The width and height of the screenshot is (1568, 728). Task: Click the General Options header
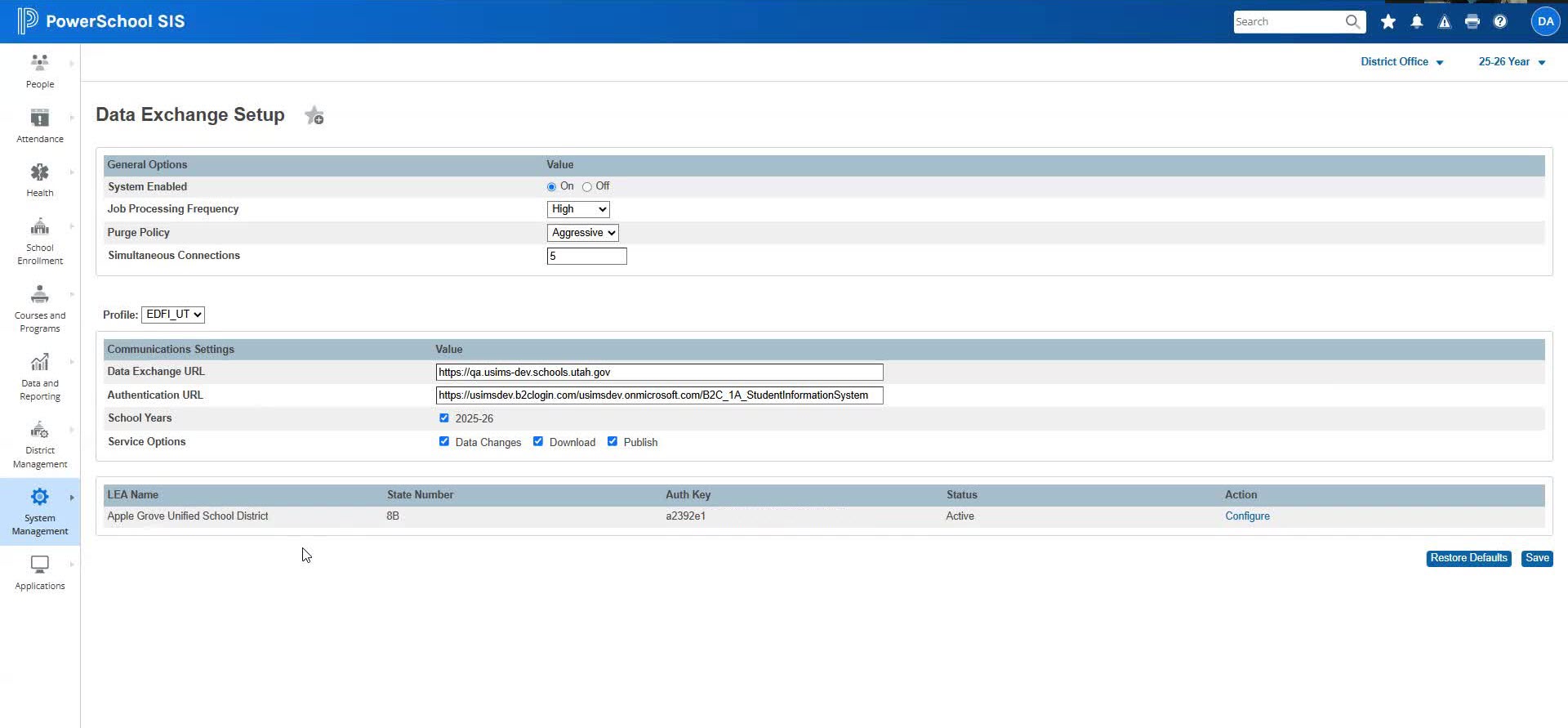point(147,165)
